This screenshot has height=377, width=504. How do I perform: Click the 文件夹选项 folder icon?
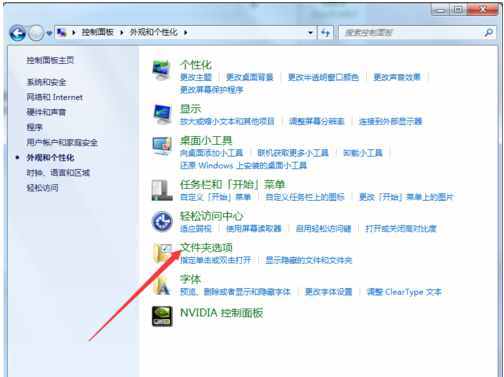click(162, 253)
